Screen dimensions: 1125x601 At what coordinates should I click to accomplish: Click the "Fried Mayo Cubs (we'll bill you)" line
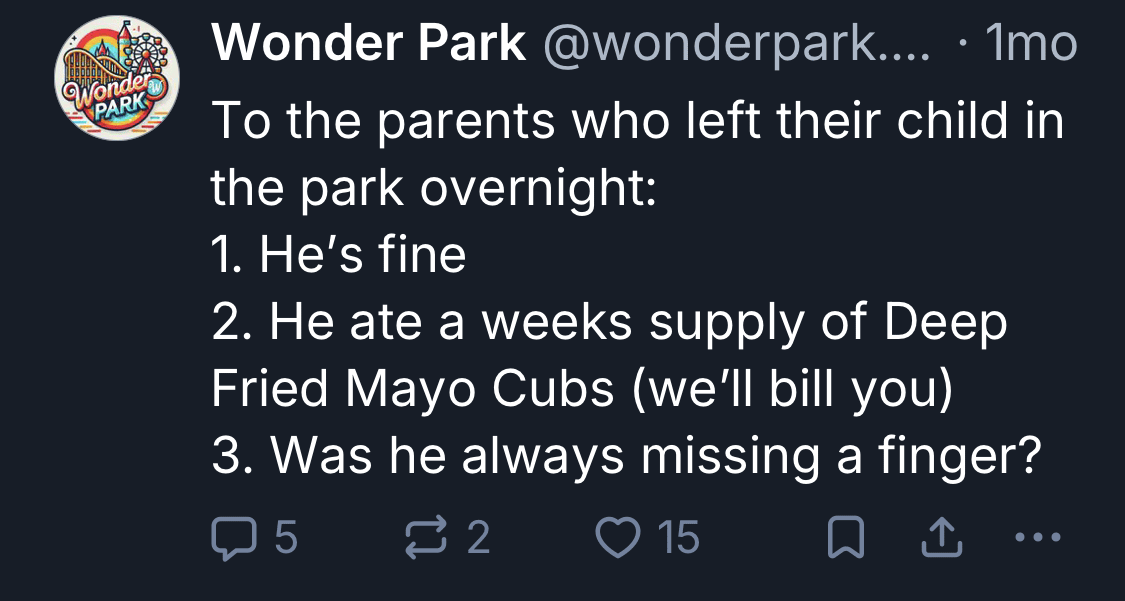(579, 390)
